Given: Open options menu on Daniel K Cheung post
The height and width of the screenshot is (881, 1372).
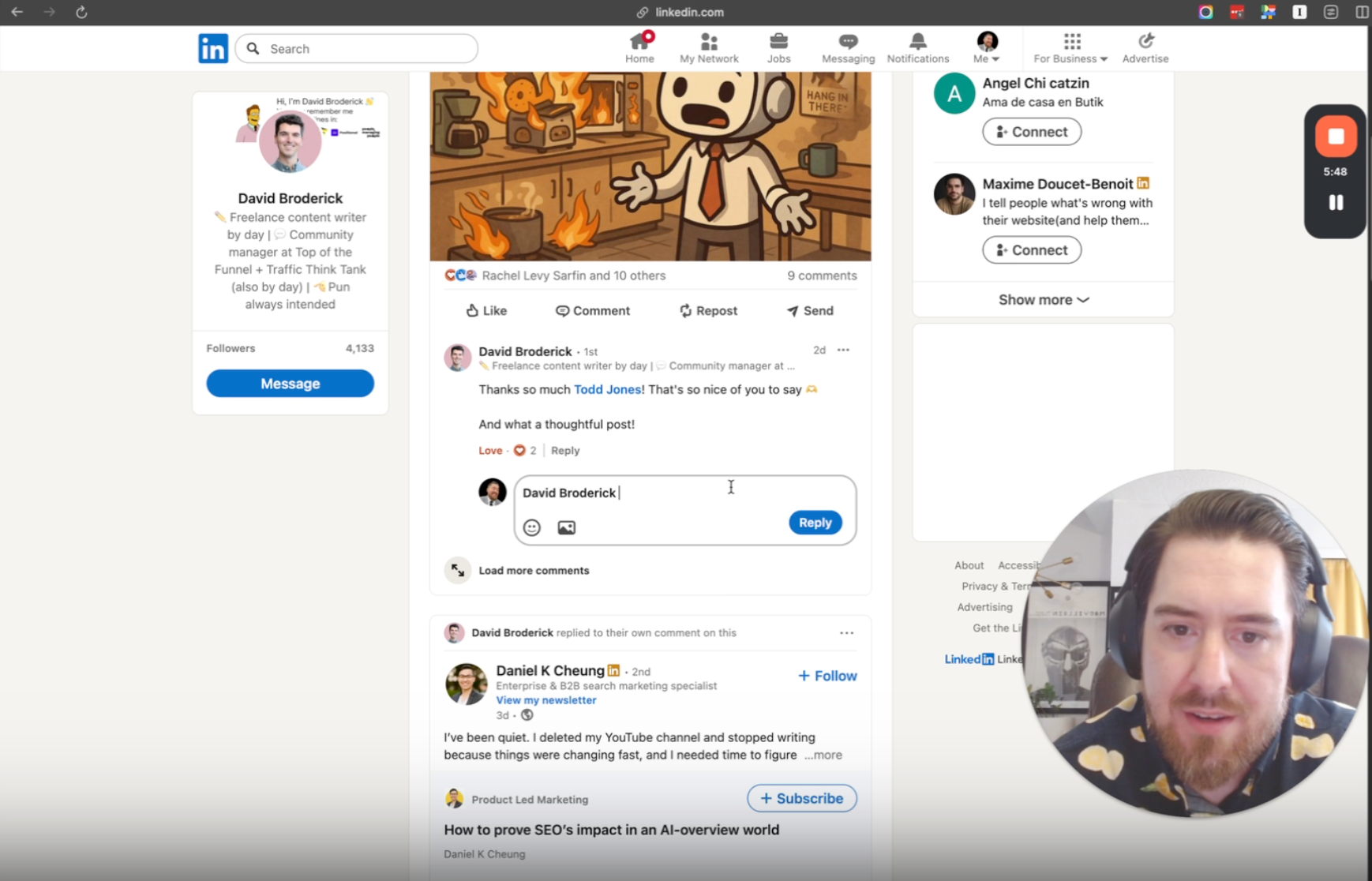Looking at the screenshot, I should coord(846,633).
